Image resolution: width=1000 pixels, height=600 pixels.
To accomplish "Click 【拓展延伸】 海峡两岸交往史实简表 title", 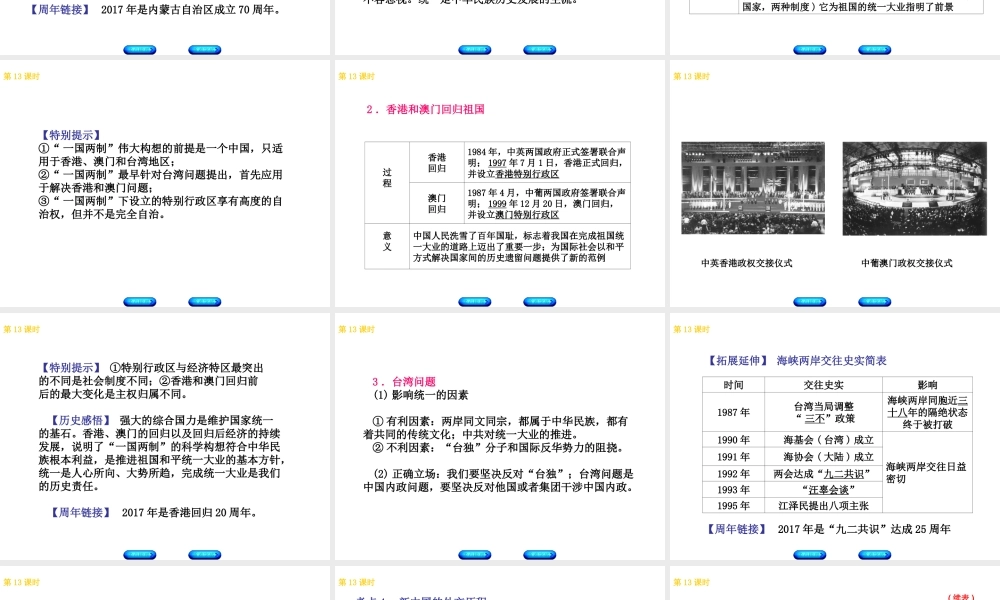I will point(797,360).
